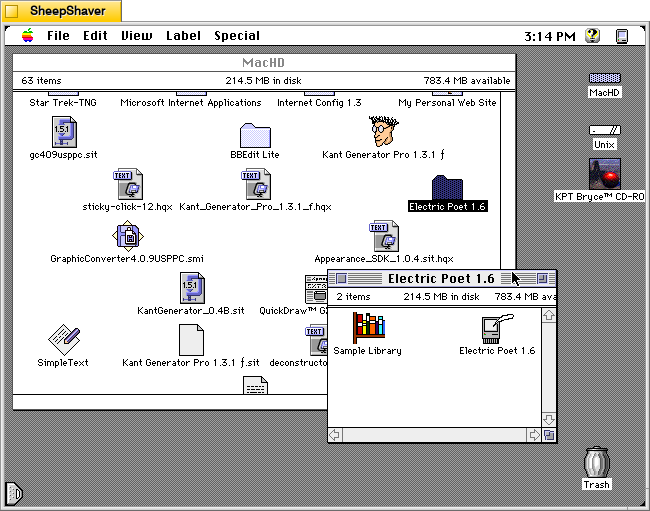
Task: Click the 214.5 MB in disk text in MacHD header
Action: pos(264,80)
